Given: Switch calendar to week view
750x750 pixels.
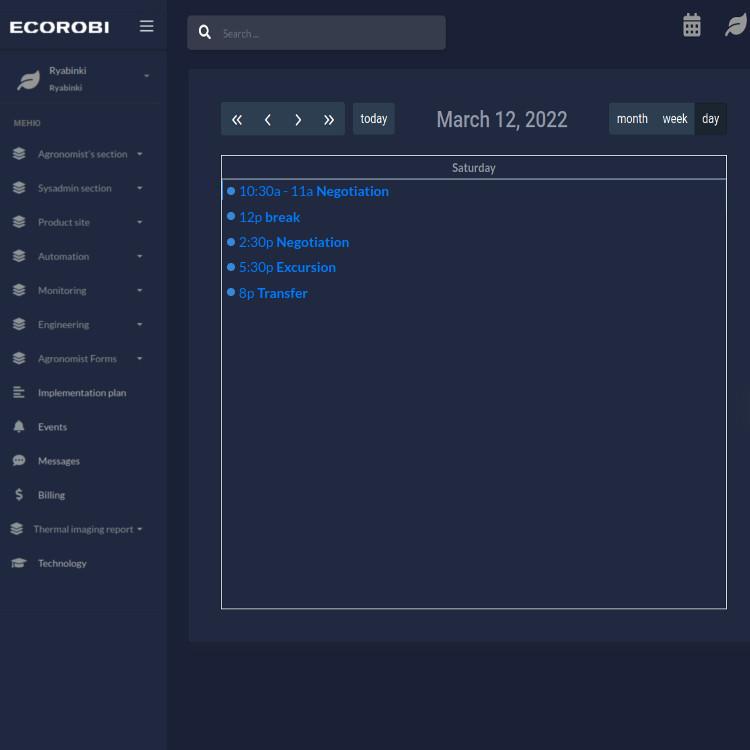Looking at the screenshot, I should pos(675,119).
